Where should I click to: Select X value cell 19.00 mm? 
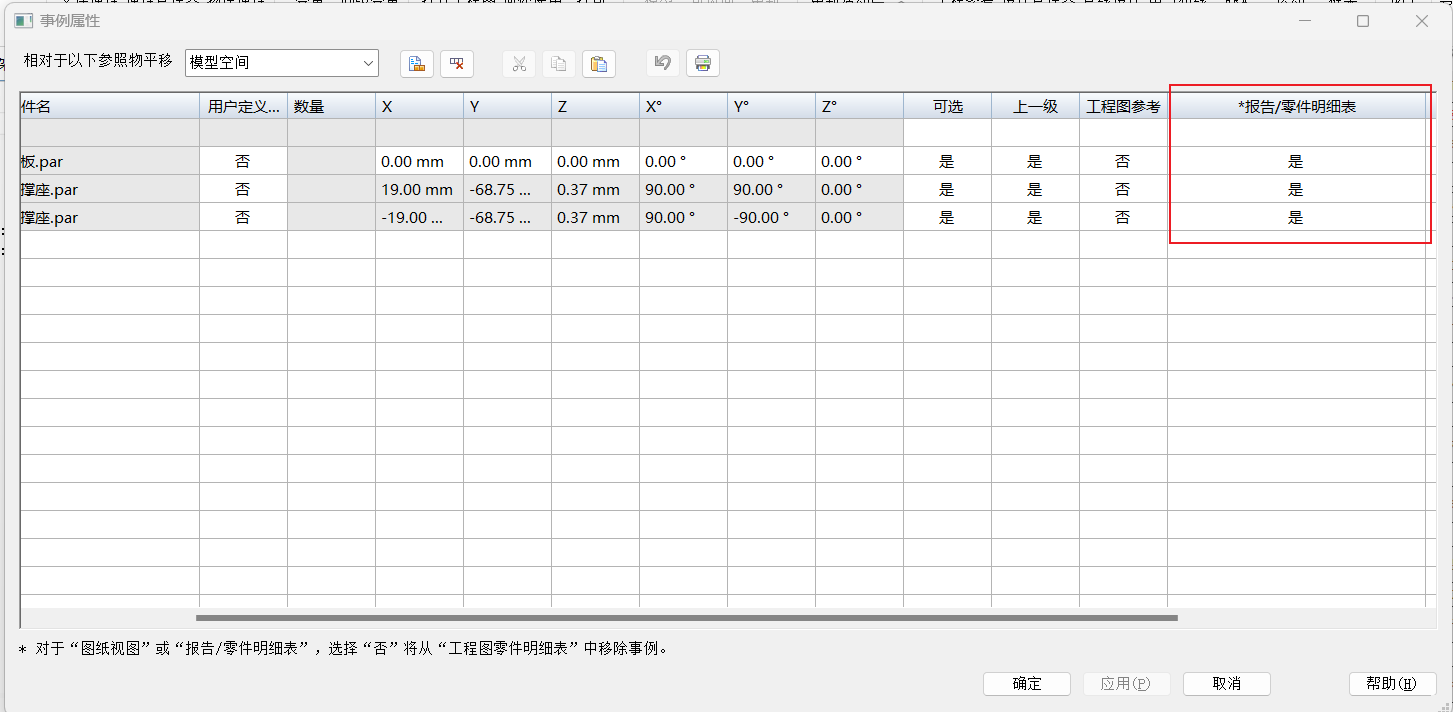tap(418, 189)
